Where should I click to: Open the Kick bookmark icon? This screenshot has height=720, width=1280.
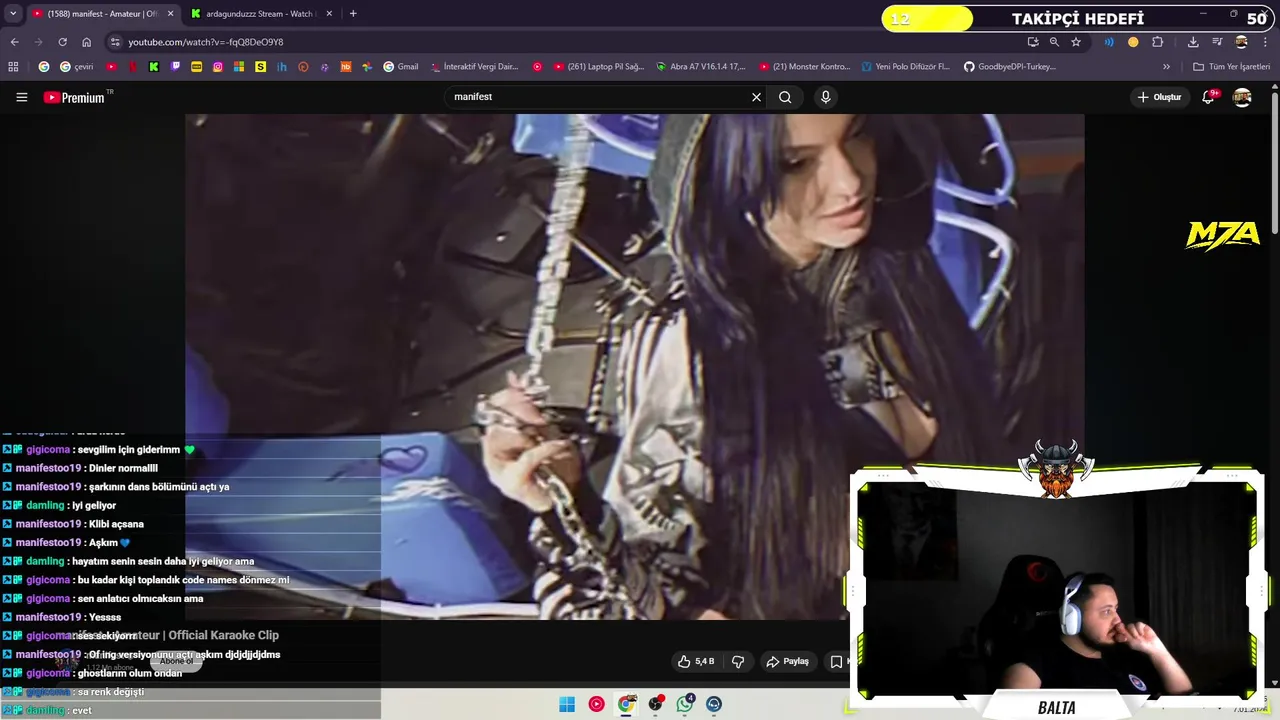pyautogui.click(x=154, y=67)
